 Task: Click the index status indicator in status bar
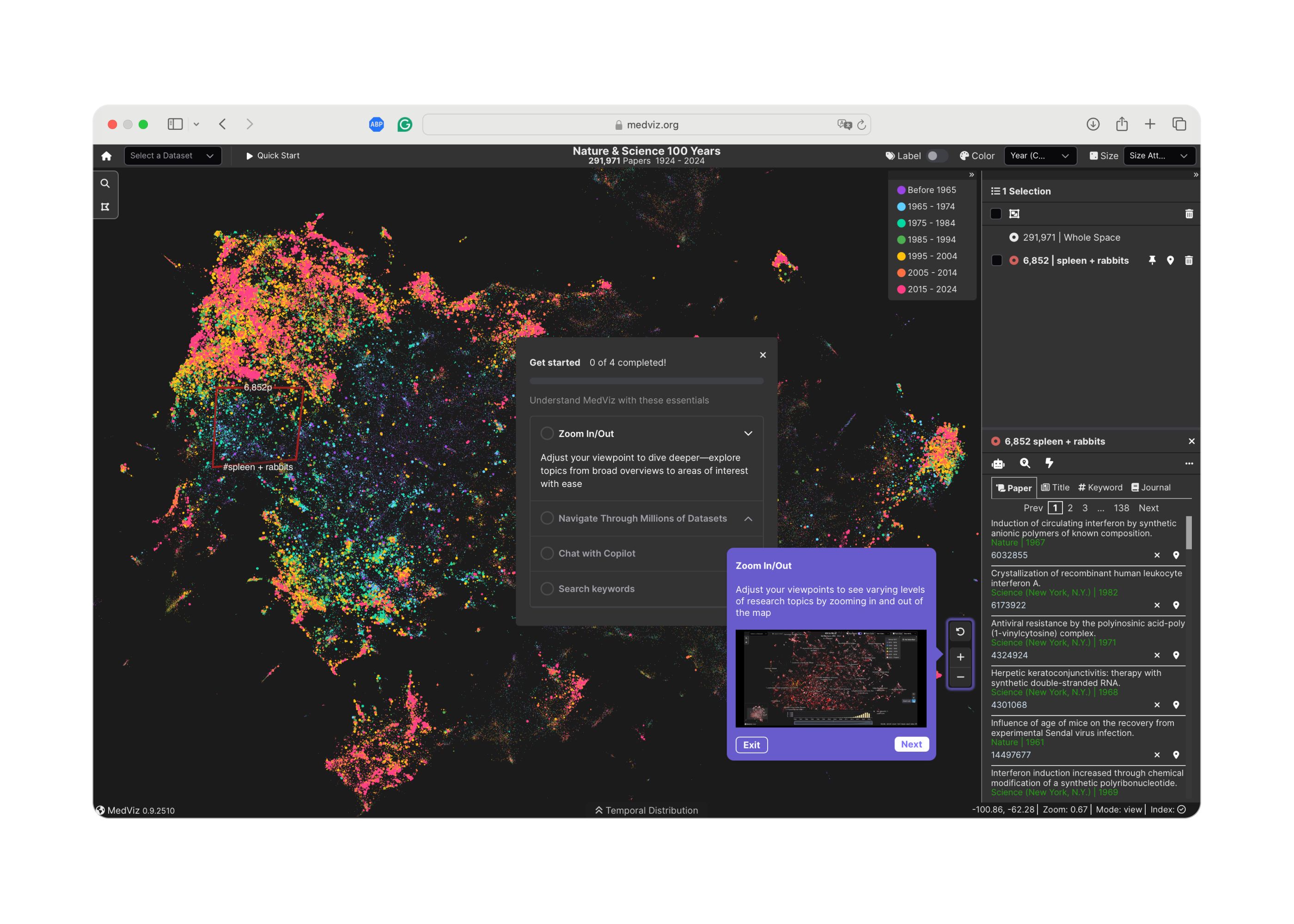[x=1181, y=809]
